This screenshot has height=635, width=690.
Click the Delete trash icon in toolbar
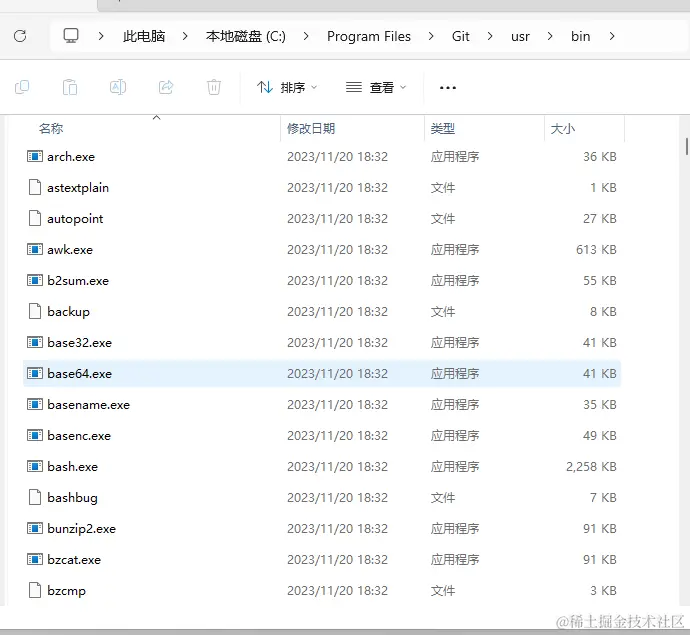pos(214,87)
